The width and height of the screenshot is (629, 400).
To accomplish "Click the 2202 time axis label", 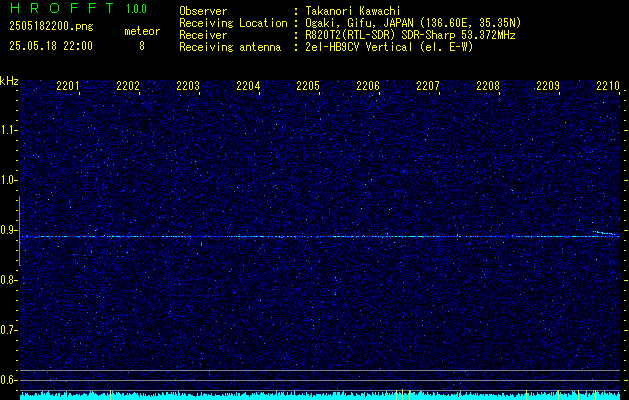I will point(128,85).
